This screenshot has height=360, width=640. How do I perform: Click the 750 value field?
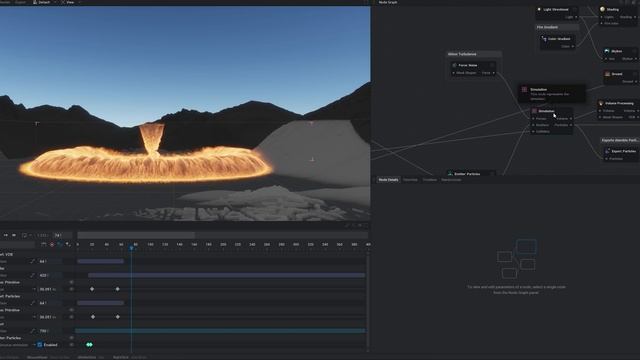pos(49,331)
